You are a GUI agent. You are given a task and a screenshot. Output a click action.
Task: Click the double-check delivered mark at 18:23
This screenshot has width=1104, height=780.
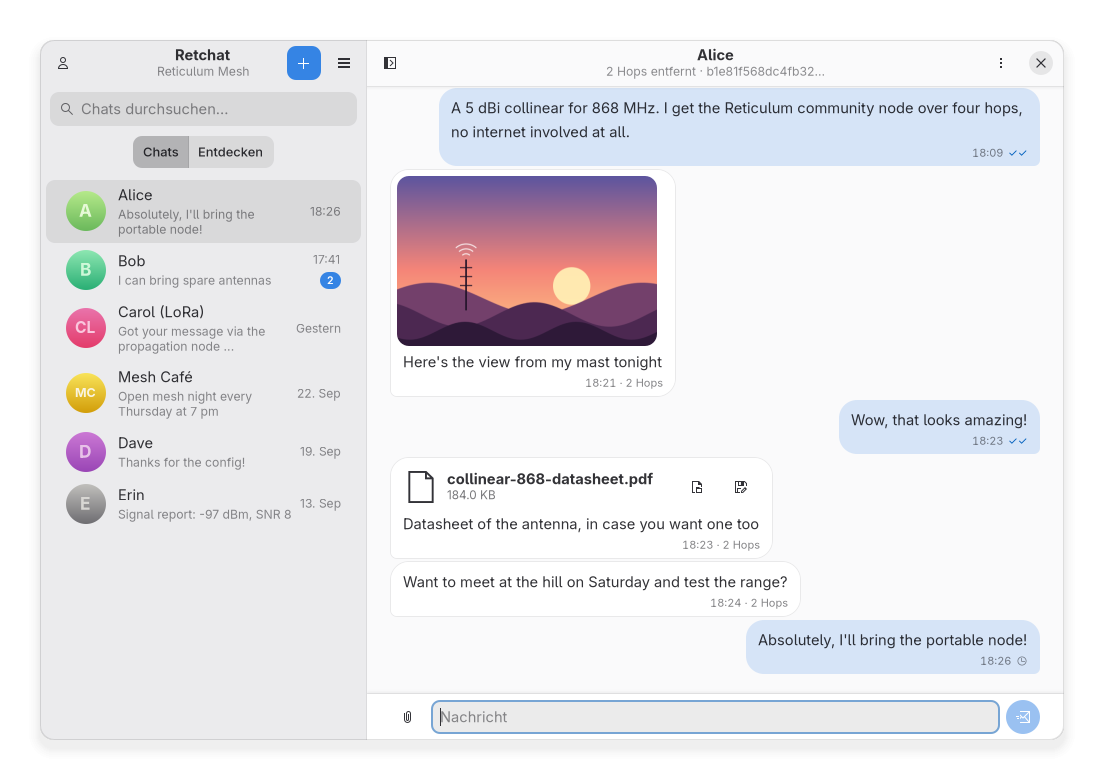click(1017, 441)
